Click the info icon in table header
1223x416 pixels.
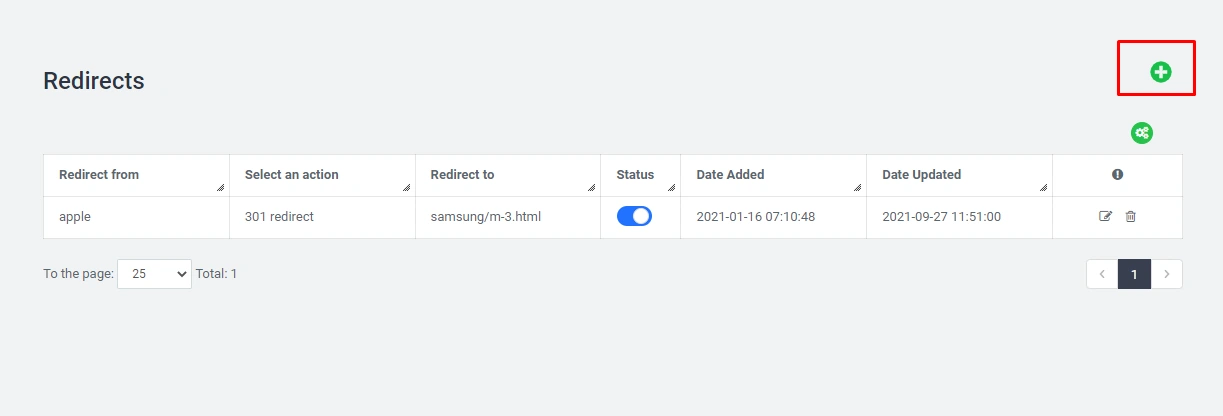pyautogui.click(x=1117, y=174)
